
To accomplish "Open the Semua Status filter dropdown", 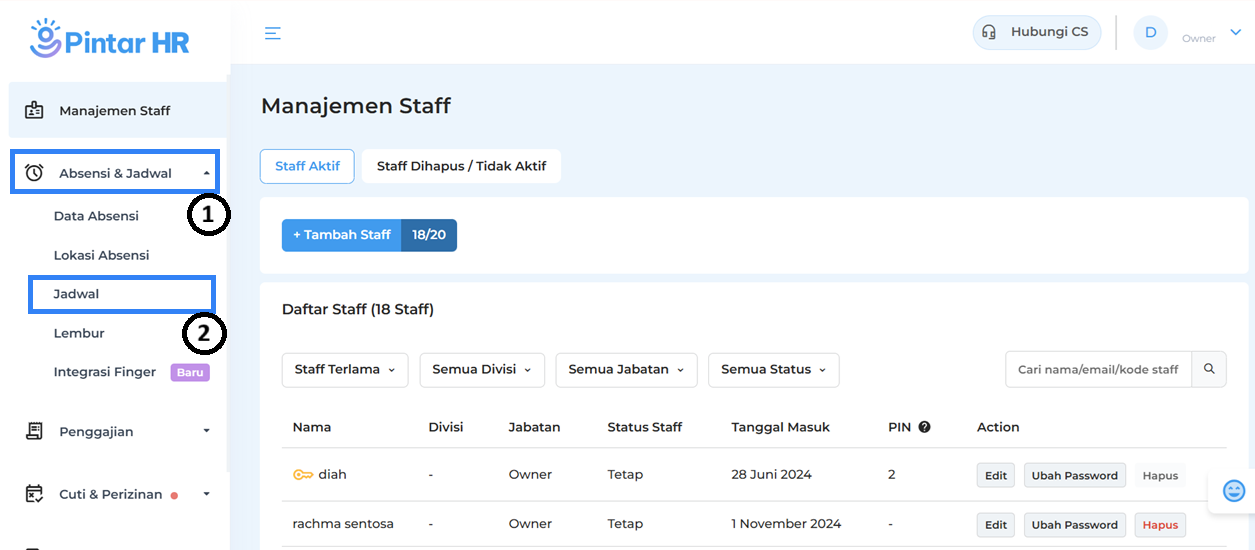I will (773, 369).
